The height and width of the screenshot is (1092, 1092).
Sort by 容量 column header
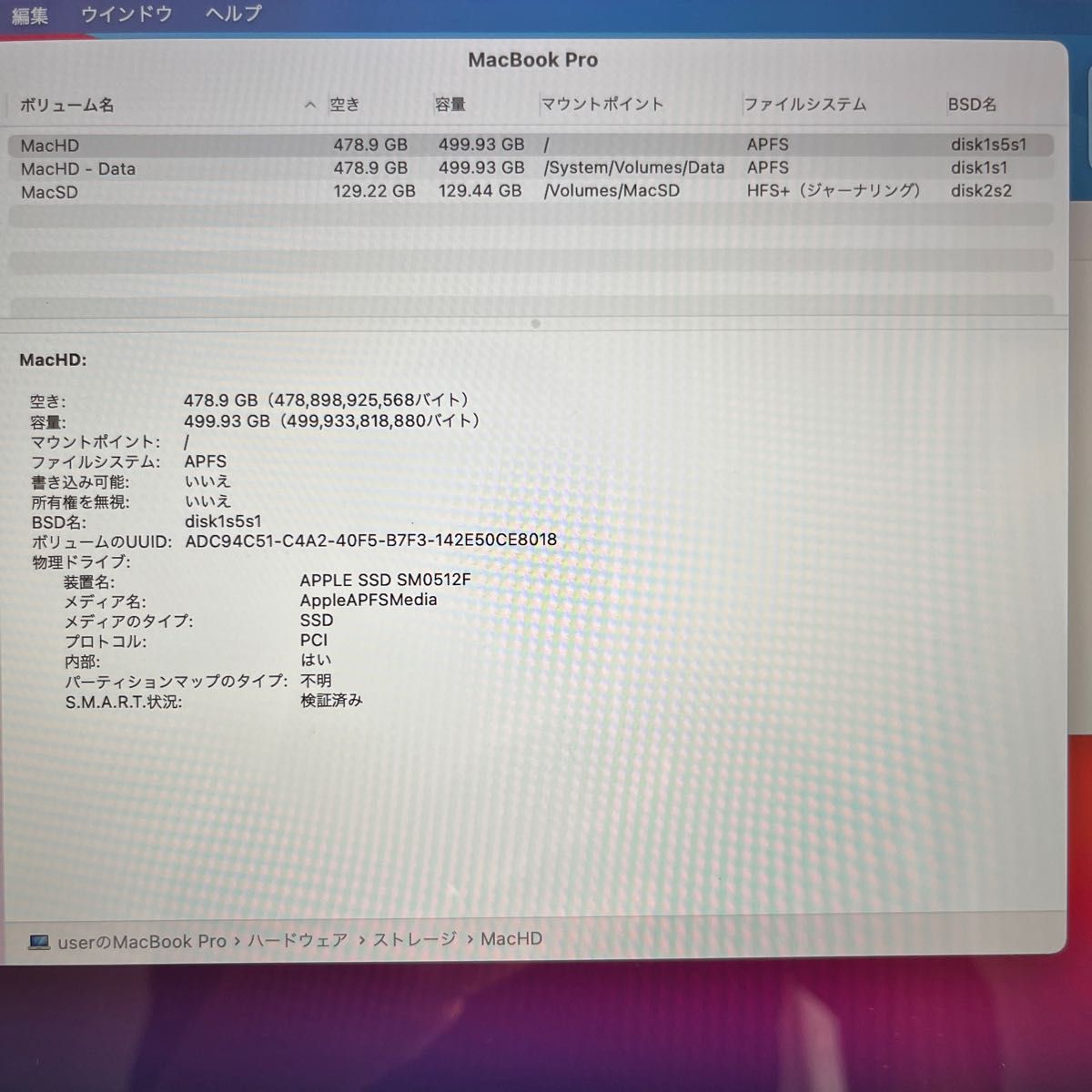pyautogui.click(x=450, y=105)
